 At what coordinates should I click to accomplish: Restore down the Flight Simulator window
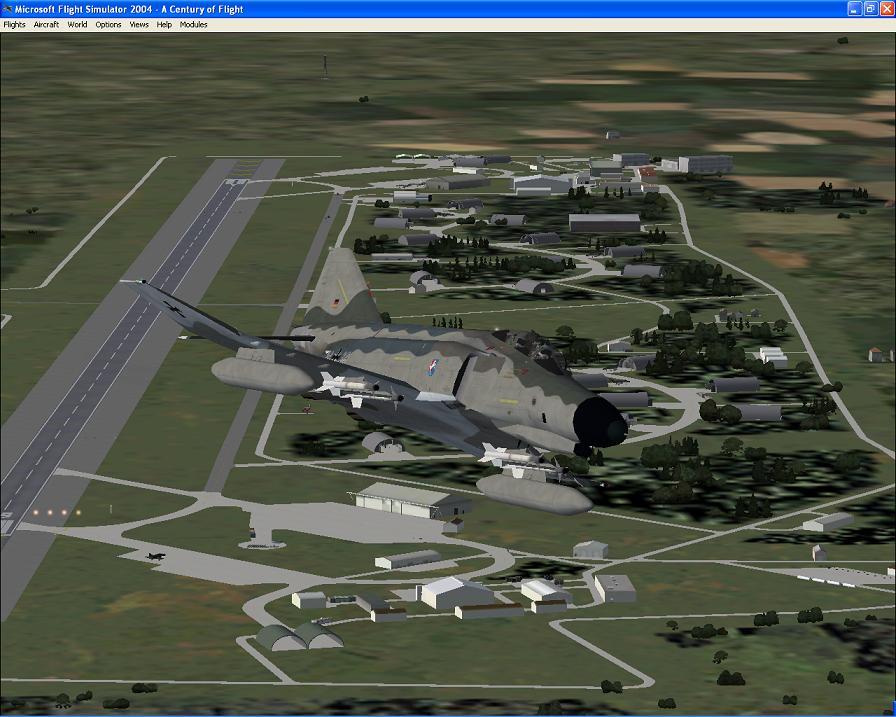click(870, 9)
